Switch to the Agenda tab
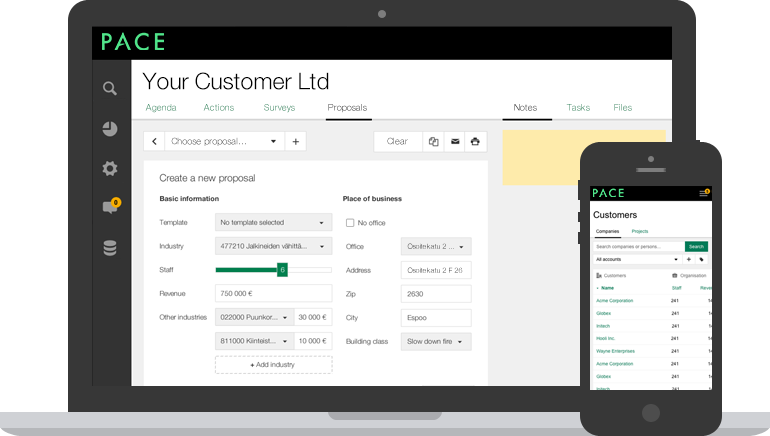 161,108
